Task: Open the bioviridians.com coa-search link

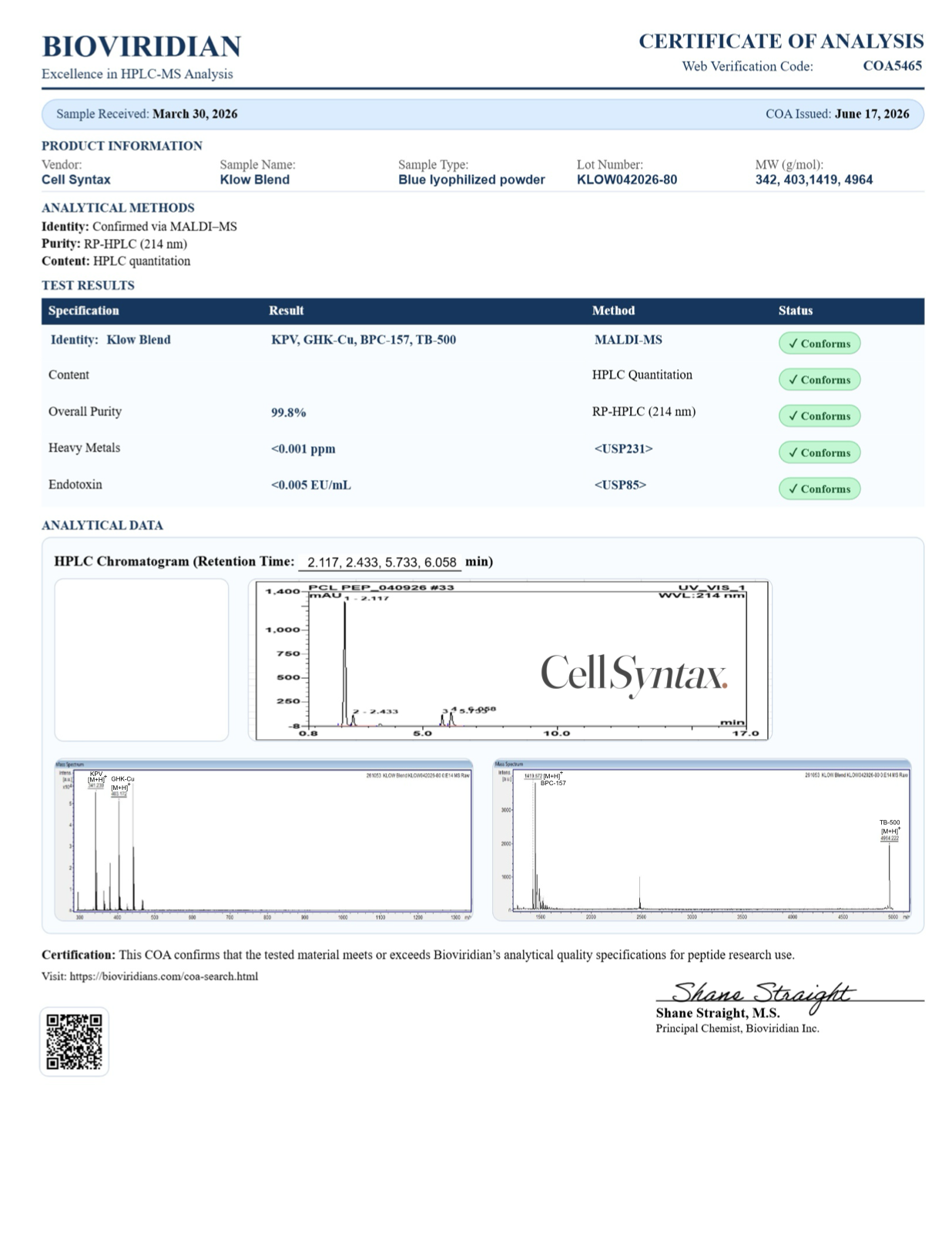Action: point(163,976)
